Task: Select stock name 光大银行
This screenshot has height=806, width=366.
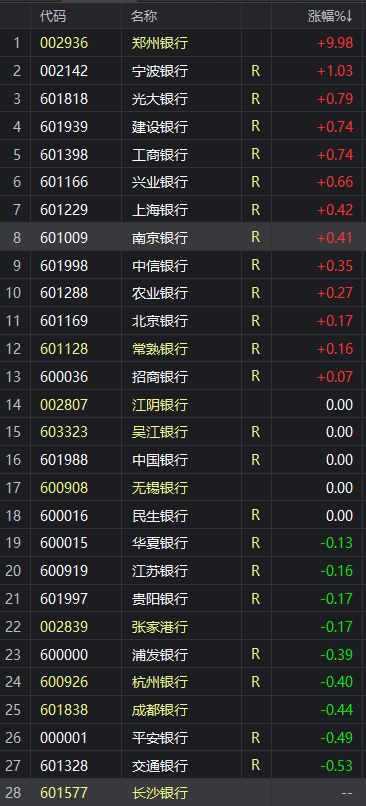Action: pos(160,98)
